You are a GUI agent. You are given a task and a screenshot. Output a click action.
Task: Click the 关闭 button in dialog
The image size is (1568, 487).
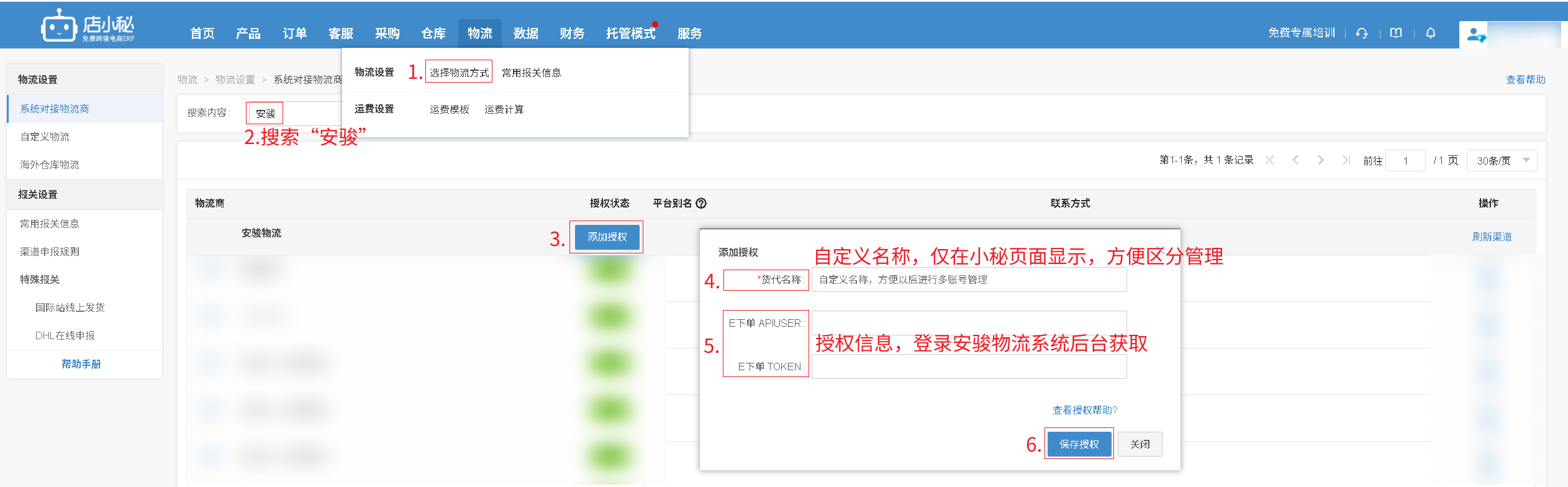tap(1140, 444)
